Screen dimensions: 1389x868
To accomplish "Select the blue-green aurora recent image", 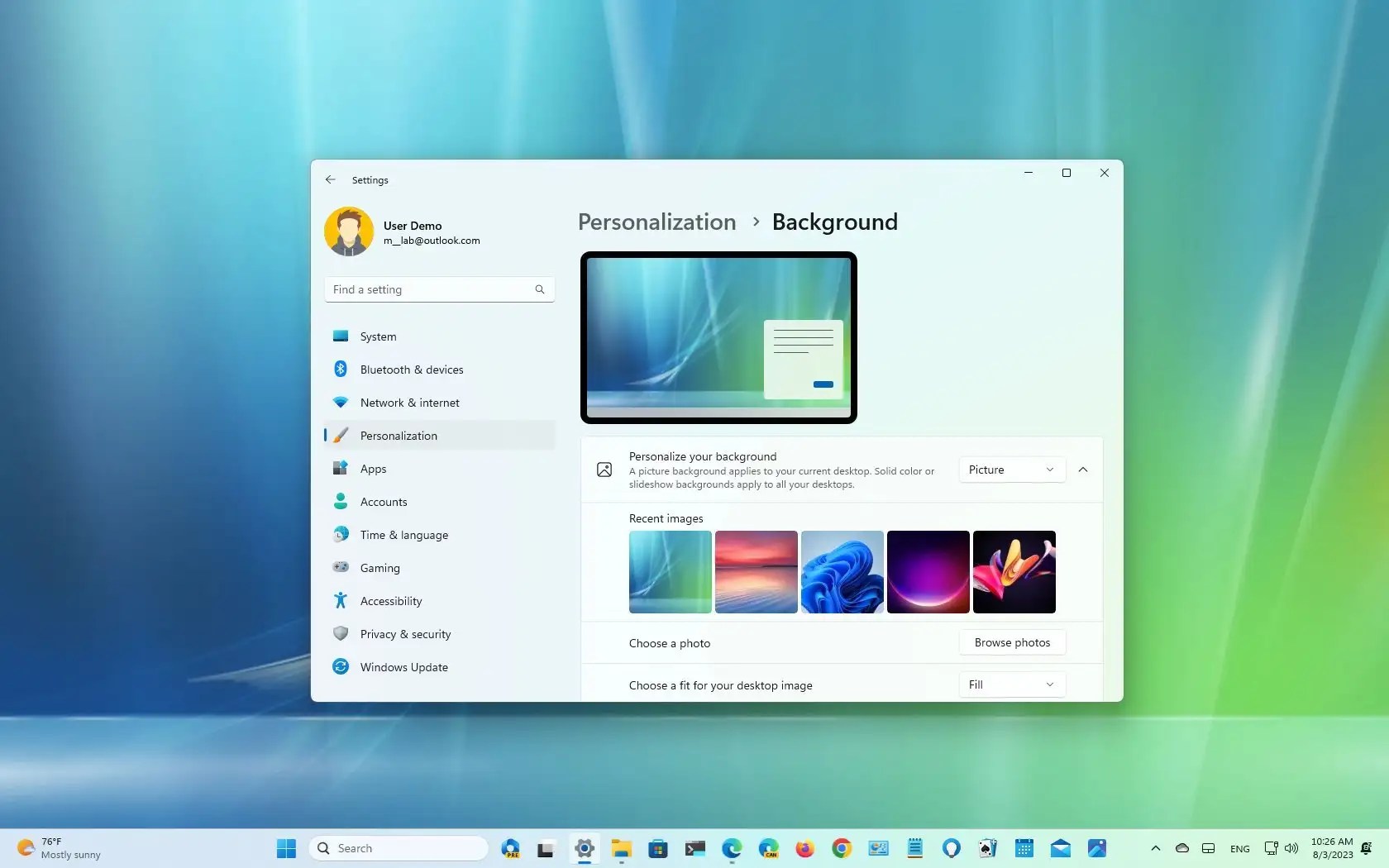I will pyautogui.click(x=671, y=572).
